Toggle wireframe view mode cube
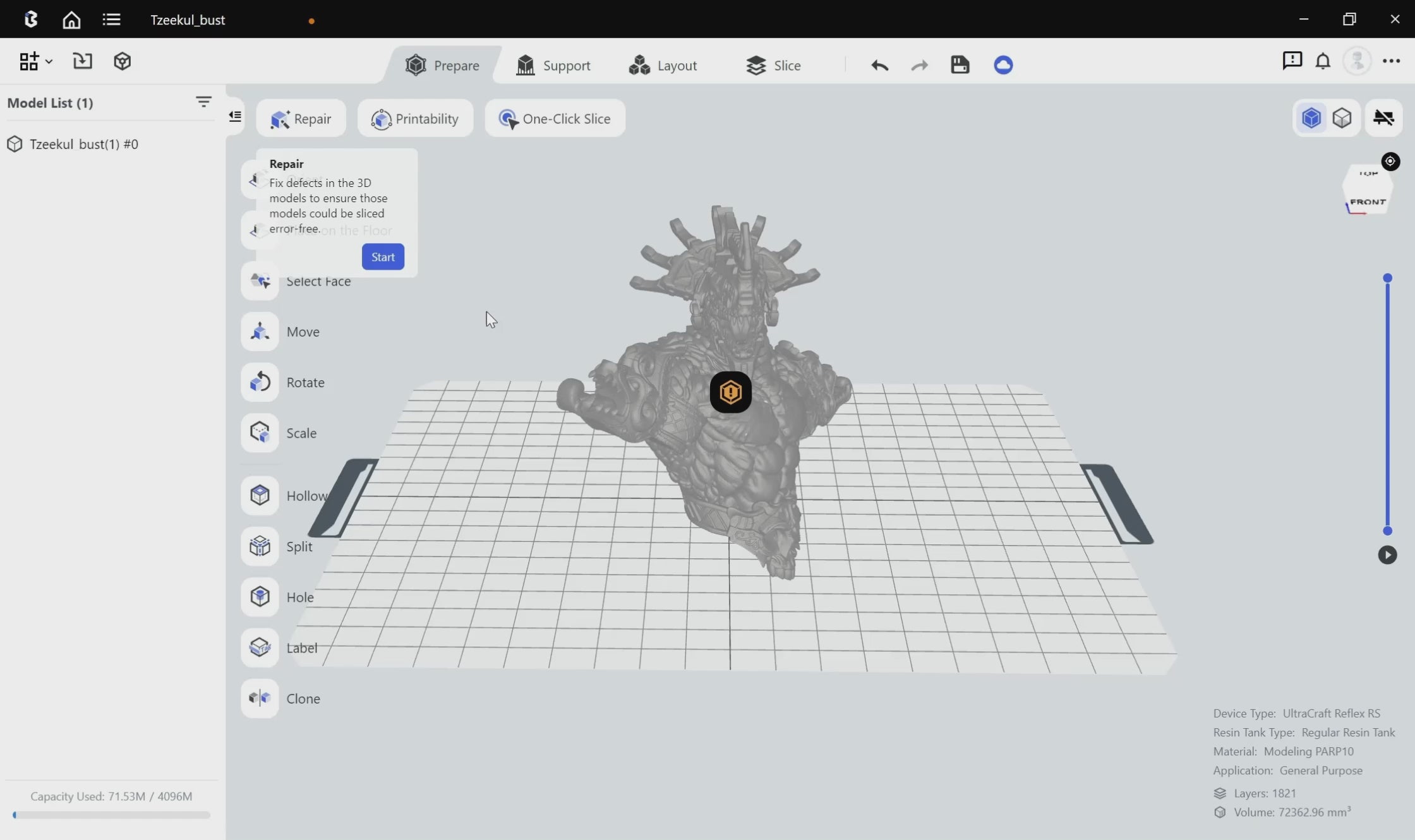Screen dimensions: 1415x840 pos(1342,118)
